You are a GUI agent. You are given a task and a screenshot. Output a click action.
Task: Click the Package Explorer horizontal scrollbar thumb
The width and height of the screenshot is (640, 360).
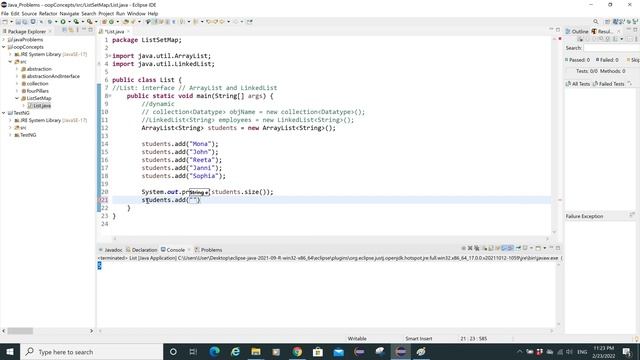pyautogui.click(x=20, y=331)
